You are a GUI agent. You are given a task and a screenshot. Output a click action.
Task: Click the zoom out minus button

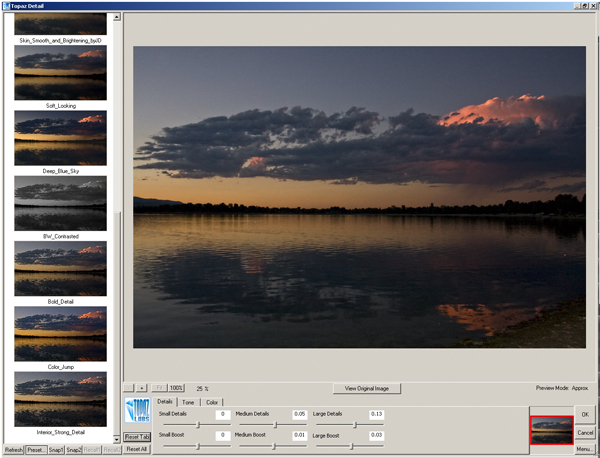(130, 387)
